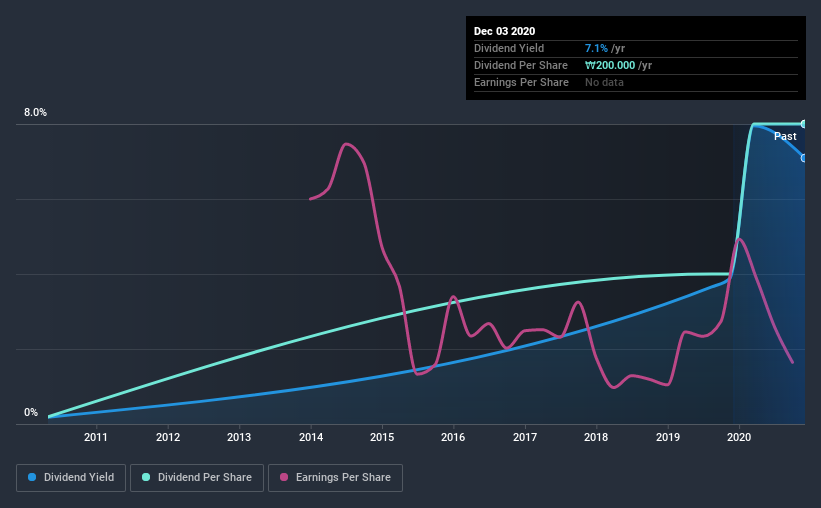Click the 7.1% Dividend Yield tooltip value

click(x=596, y=48)
